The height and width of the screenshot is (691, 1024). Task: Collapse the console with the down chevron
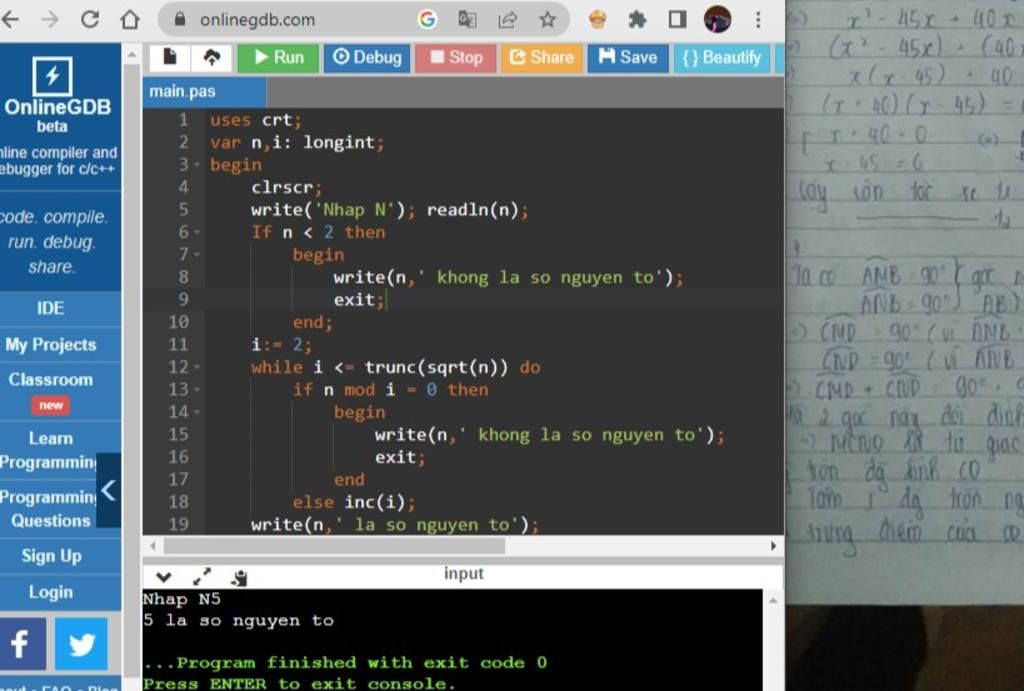click(163, 577)
